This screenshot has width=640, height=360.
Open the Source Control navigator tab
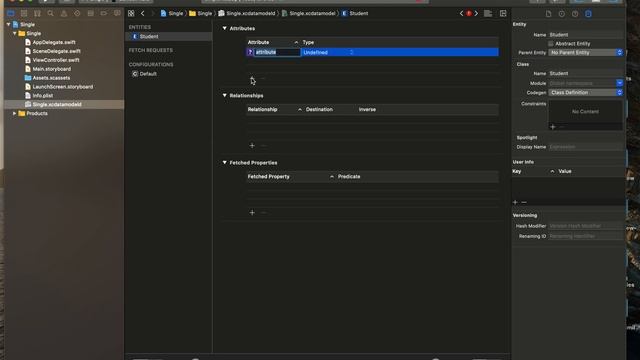[24, 13]
